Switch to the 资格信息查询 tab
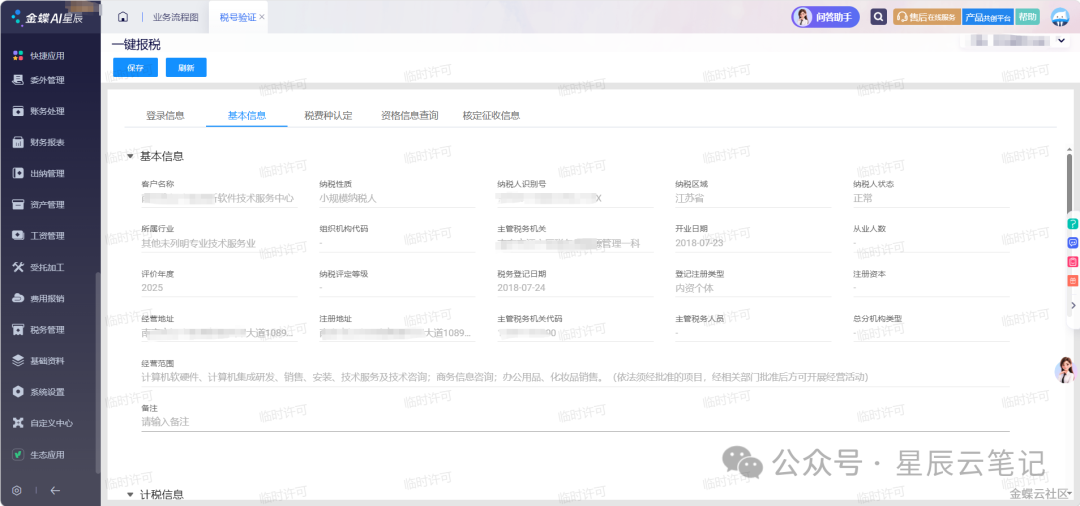 pos(410,116)
